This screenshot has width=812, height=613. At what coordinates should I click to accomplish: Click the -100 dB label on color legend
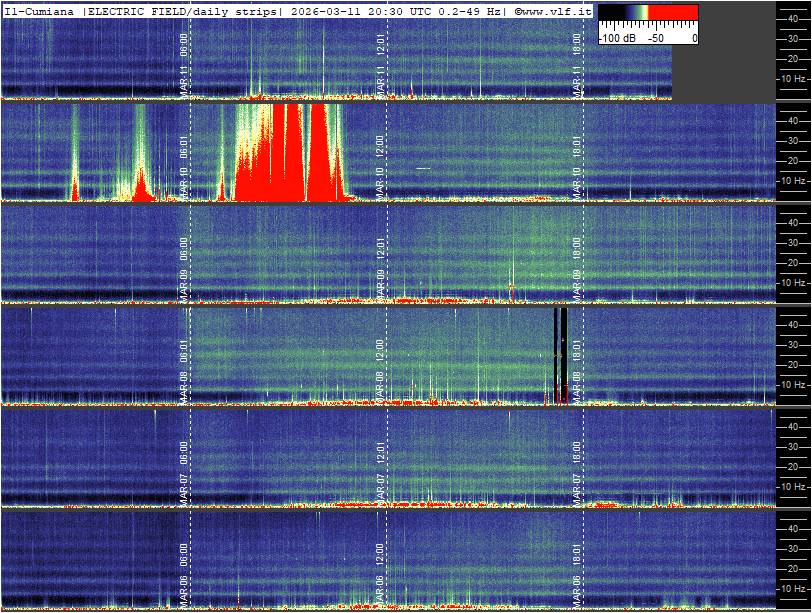click(616, 38)
